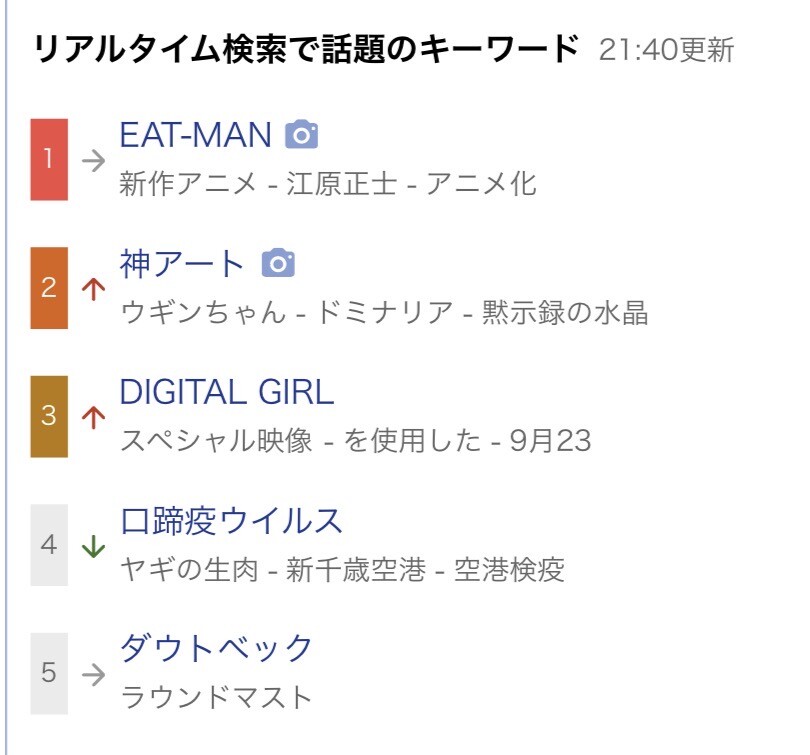Click related term ラウンドマスト
The width and height of the screenshot is (810, 755).
click(216, 697)
